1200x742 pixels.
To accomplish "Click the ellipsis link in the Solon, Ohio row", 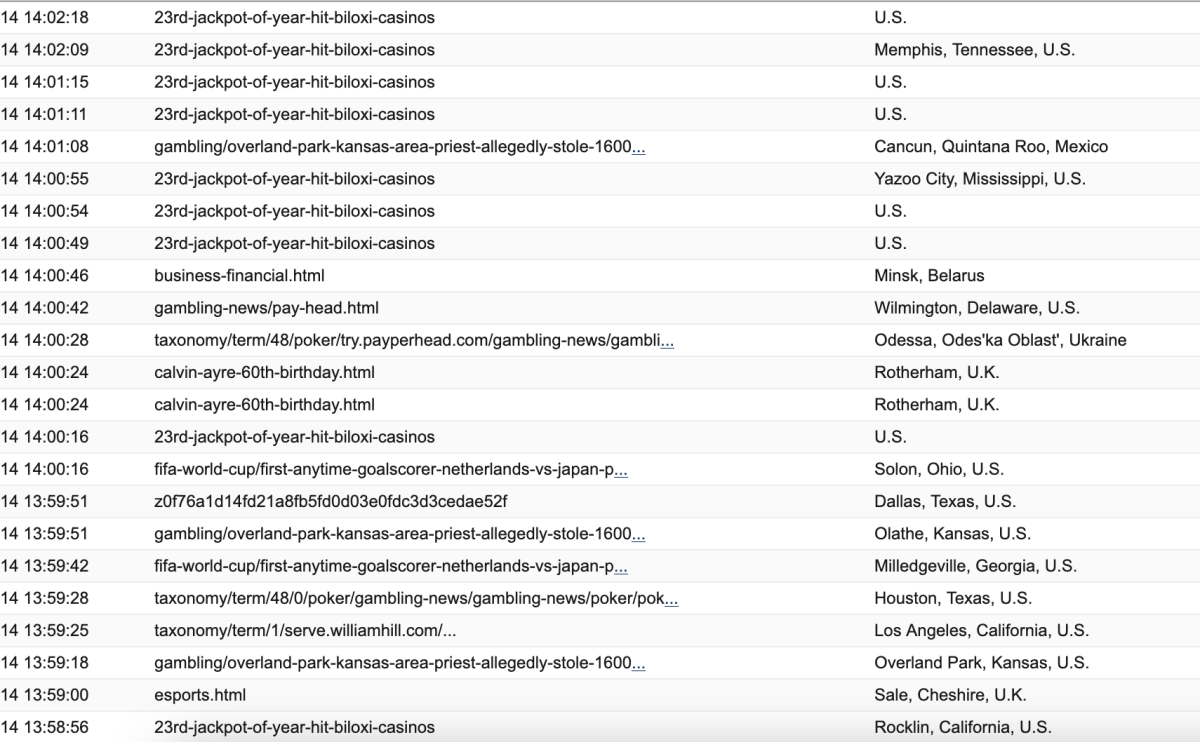I will (x=621, y=469).
